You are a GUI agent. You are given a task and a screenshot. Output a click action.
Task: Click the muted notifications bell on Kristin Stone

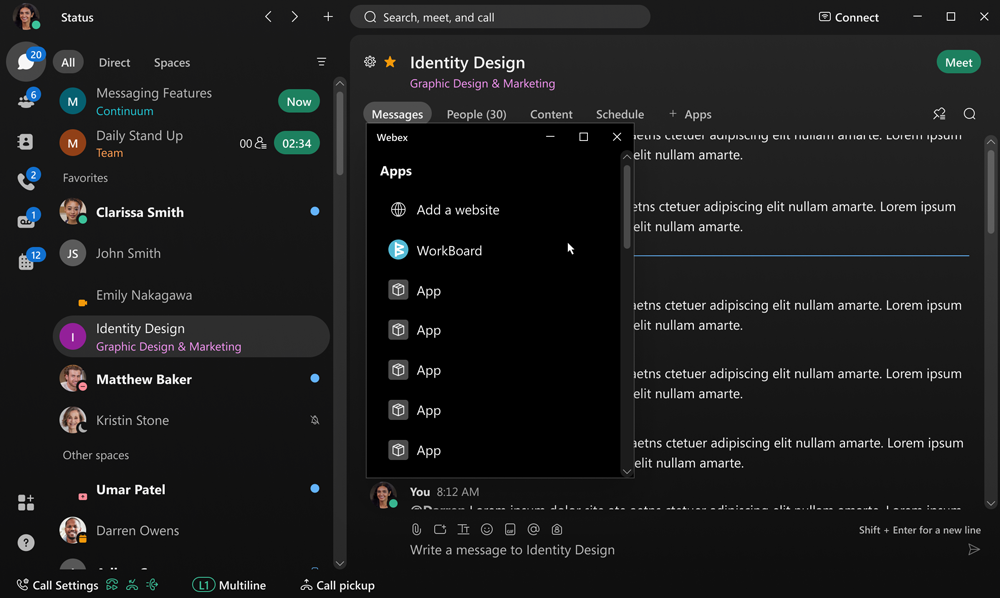[x=314, y=420]
